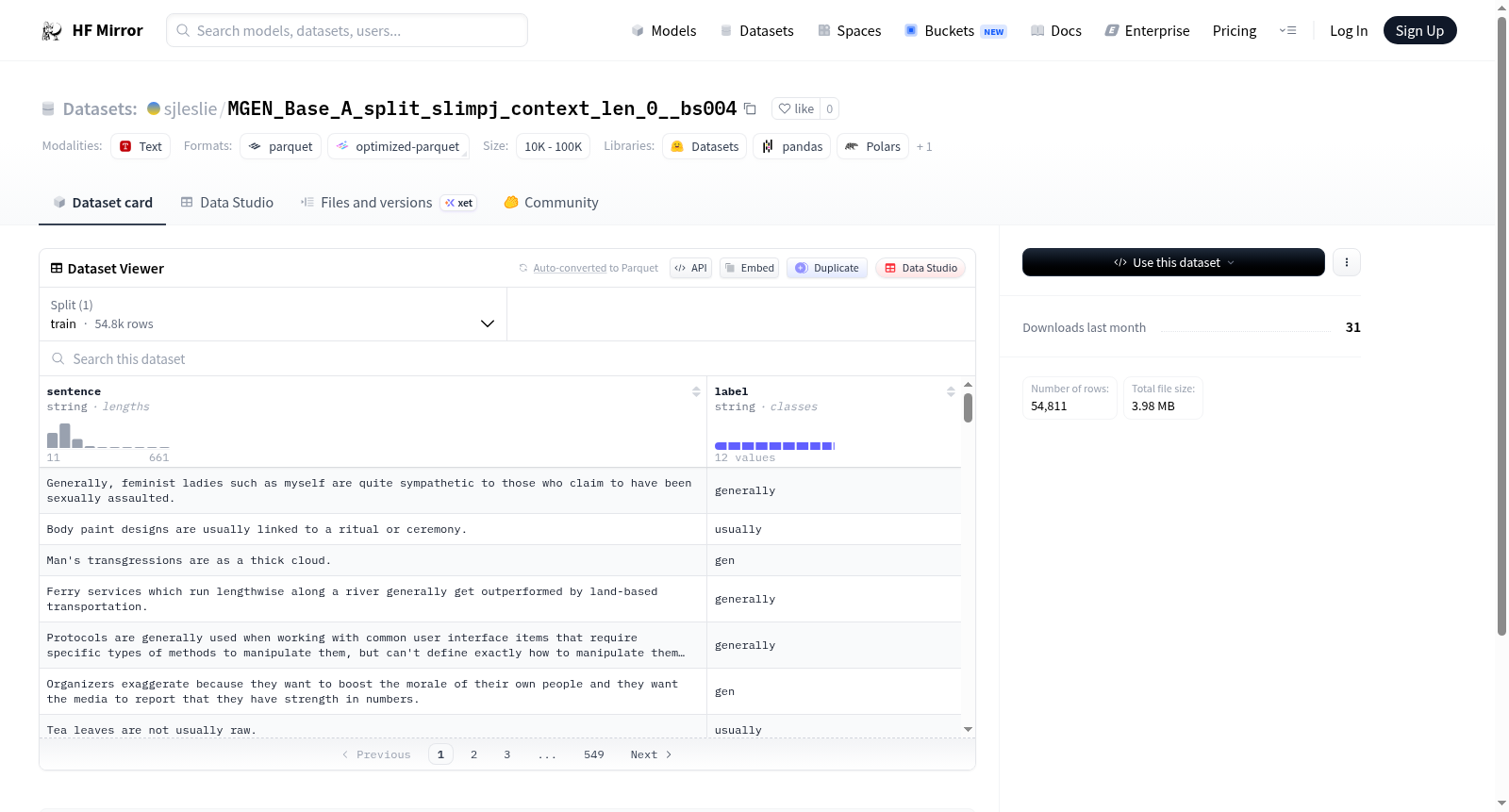
Task: Open Docs in the navigation bar
Action: (1055, 30)
